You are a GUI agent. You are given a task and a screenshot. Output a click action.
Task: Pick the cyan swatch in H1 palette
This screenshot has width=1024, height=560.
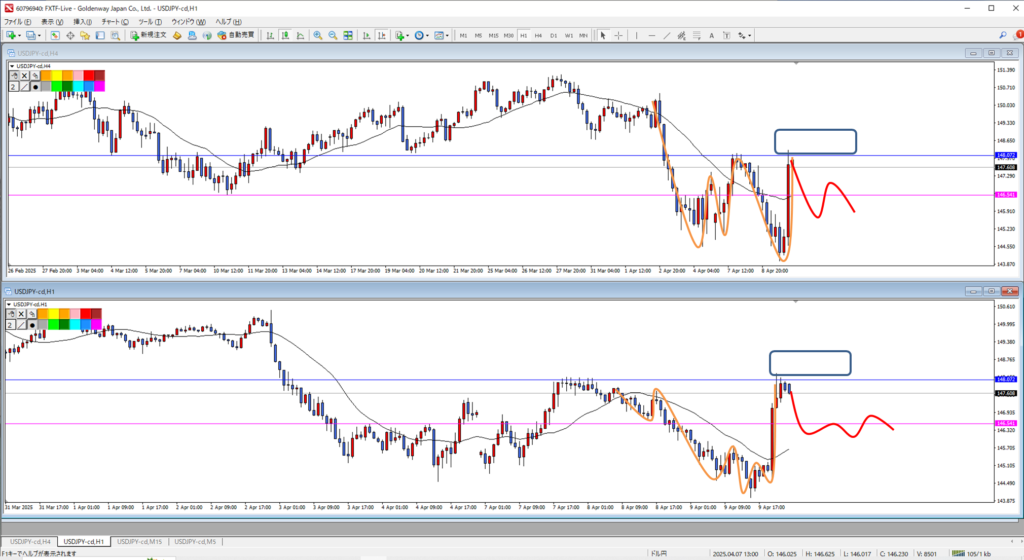click(x=74, y=324)
